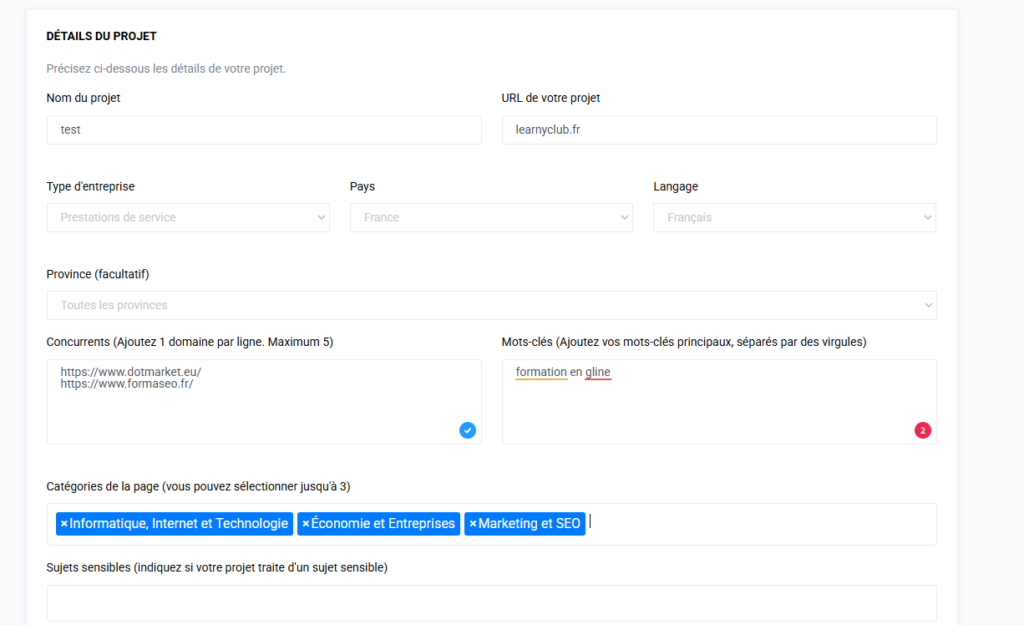Image resolution: width=1024 pixels, height=625 pixels.
Task: Open the Type d'entreprise dropdown
Action: point(188,217)
